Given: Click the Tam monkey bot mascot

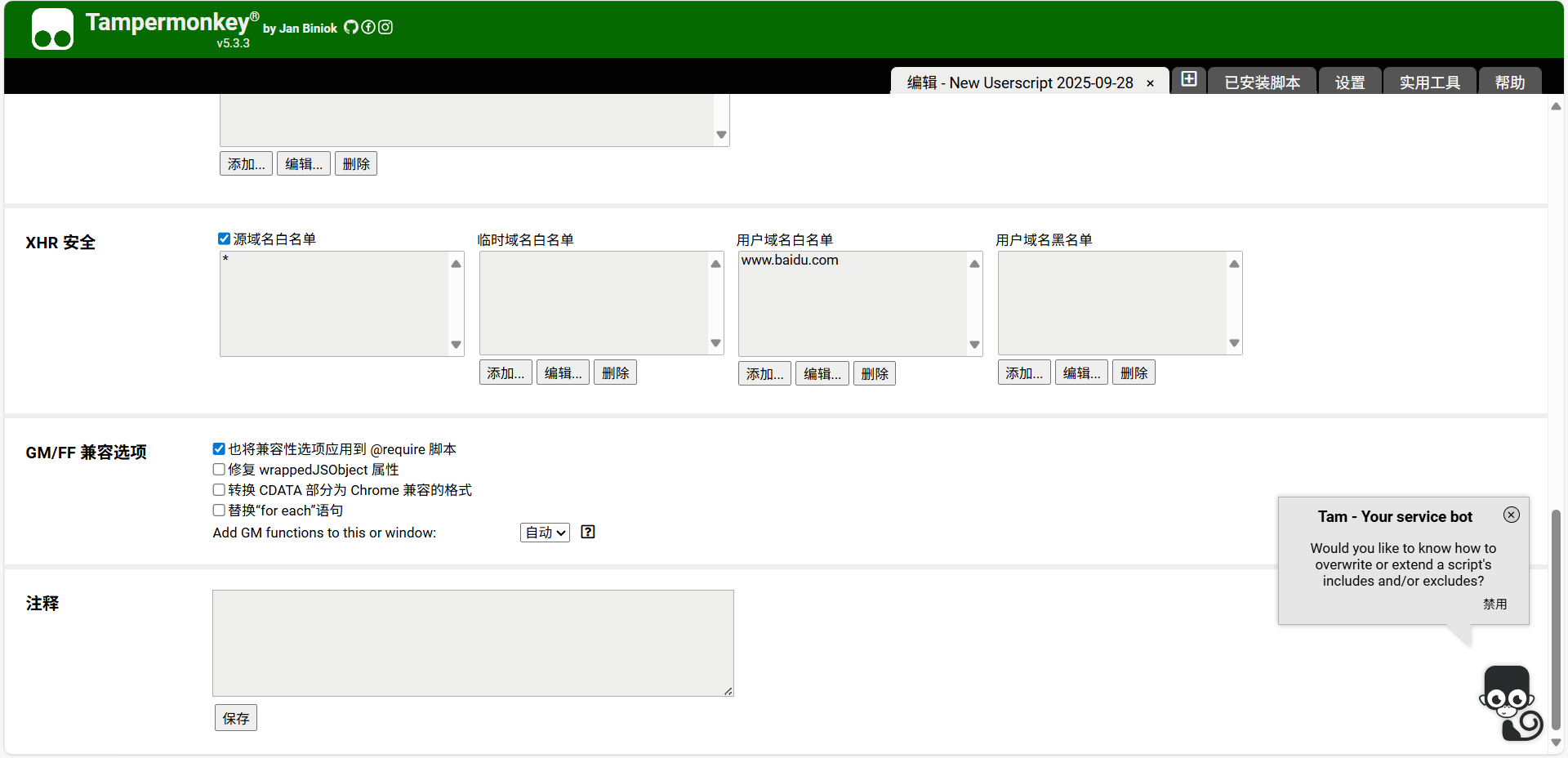Looking at the screenshot, I should (1510, 703).
